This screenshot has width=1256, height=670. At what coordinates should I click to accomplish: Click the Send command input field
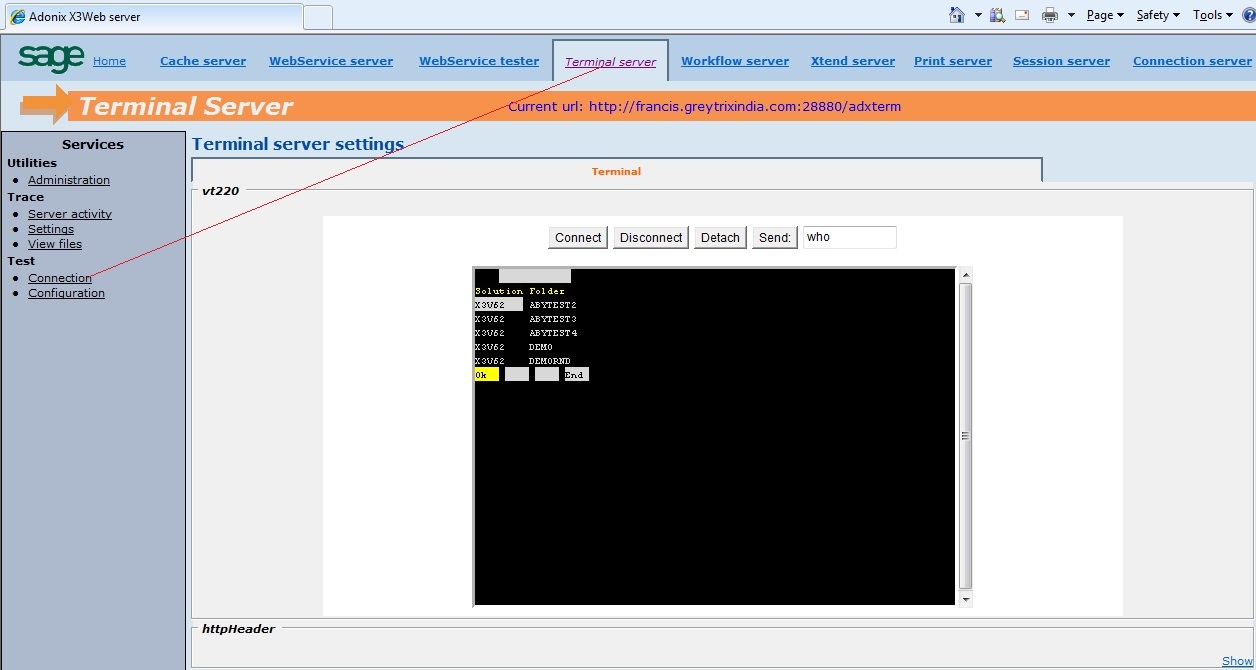850,237
